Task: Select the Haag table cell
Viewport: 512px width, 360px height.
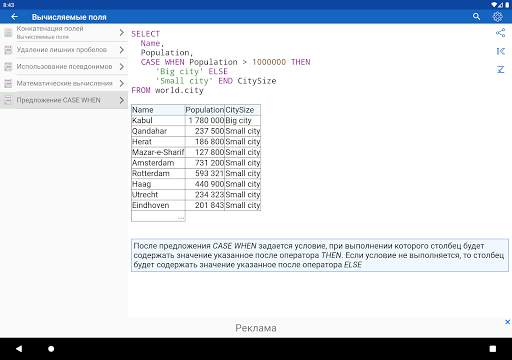Action: 158,184
